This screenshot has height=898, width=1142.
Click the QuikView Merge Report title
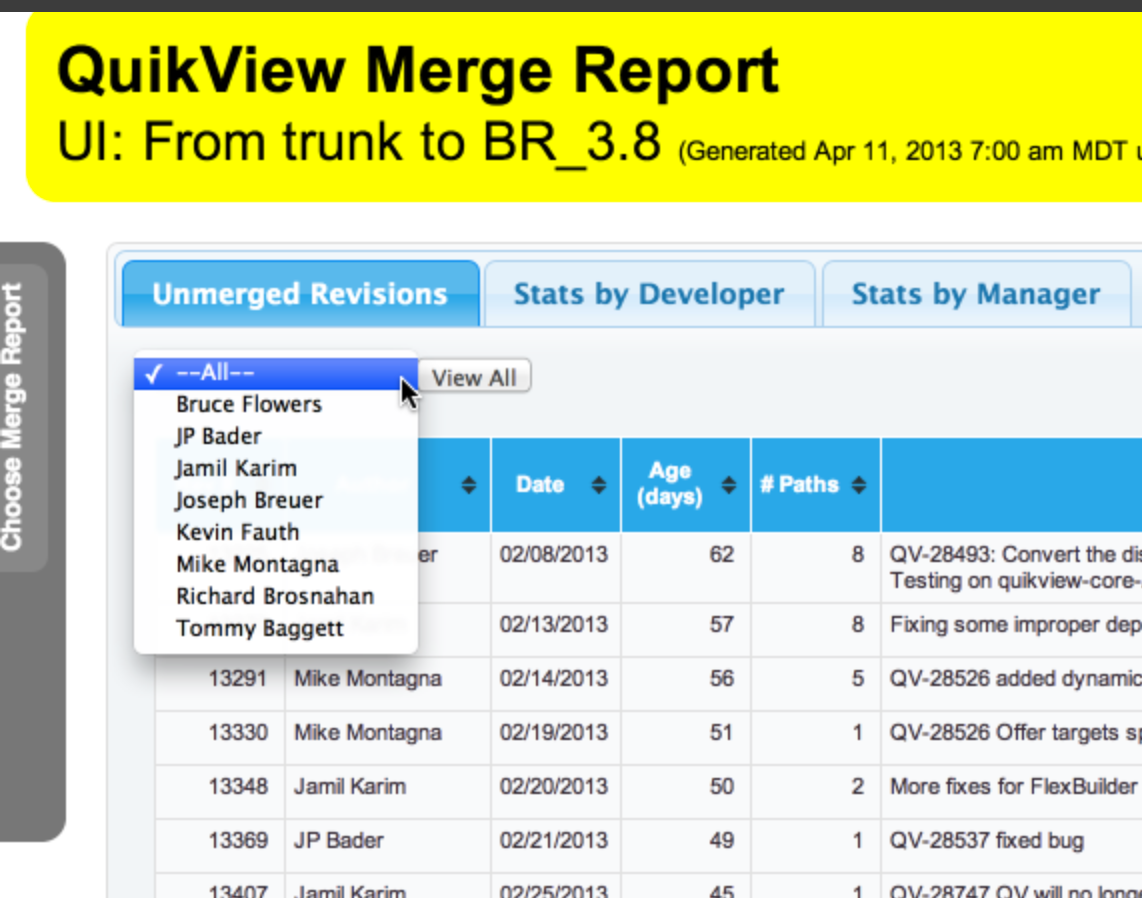point(418,71)
